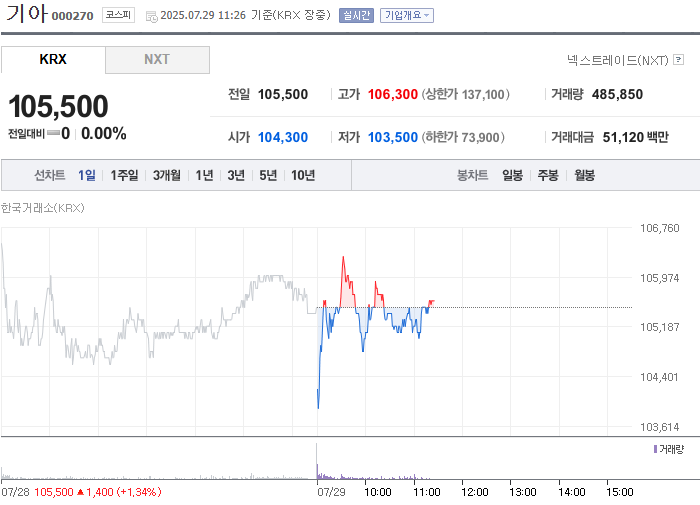Select the 10년 line chart period
The image size is (700, 505).
(303, 175)
